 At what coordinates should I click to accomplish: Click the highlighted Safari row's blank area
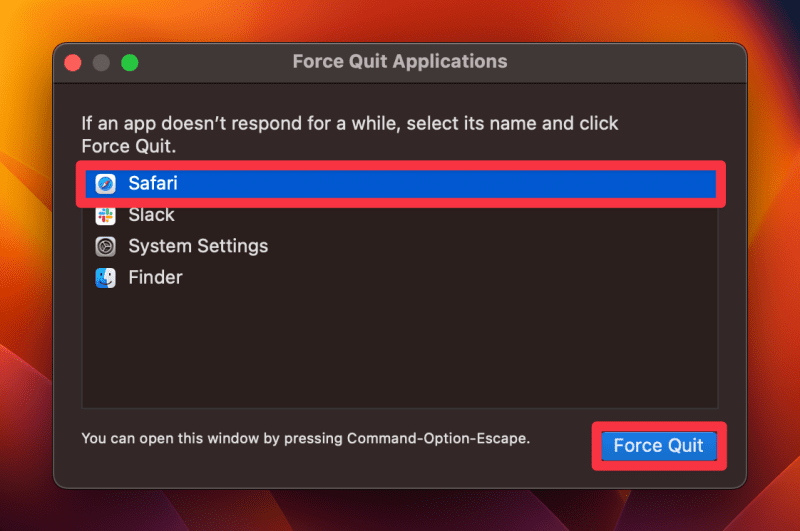[450, 184]
